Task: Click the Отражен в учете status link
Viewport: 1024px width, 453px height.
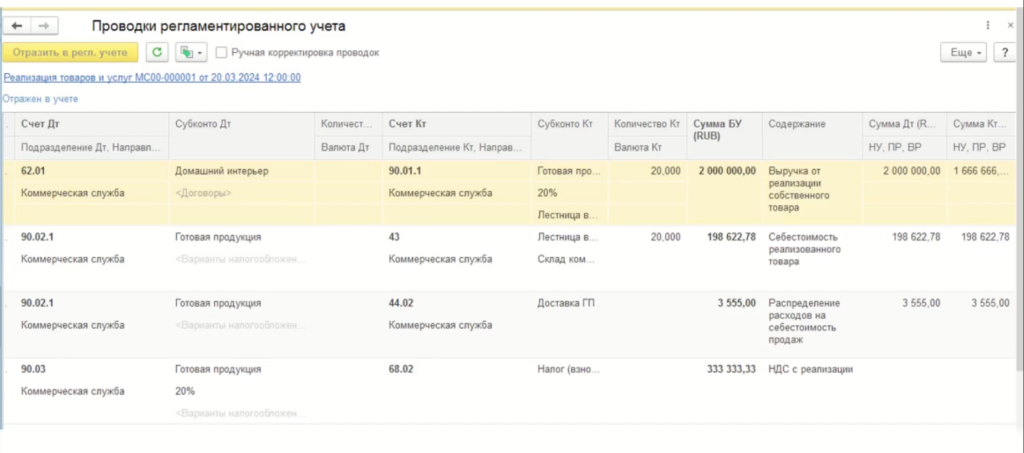Action: (40, 99)
